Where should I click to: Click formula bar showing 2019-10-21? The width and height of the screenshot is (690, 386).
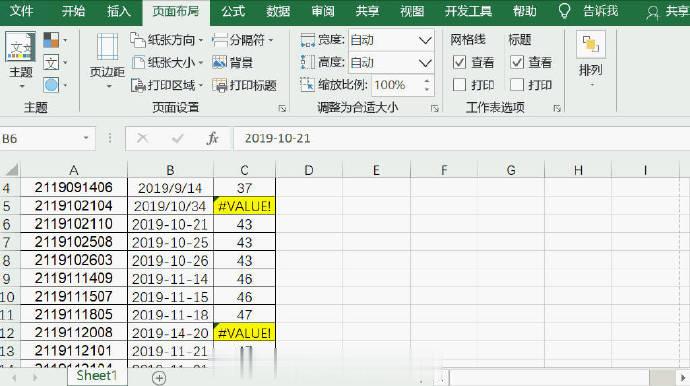pyautogui.click(x=462, y=139)
